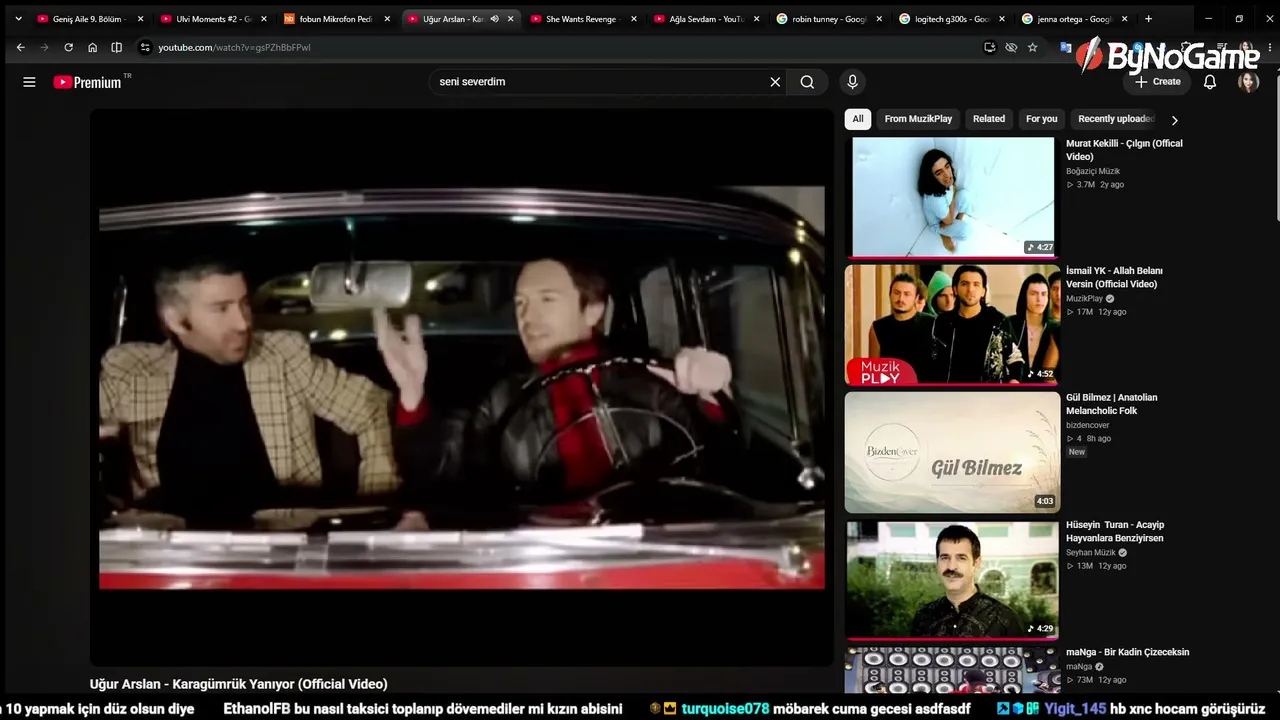Click the maNga video thumbnail
Image resolution: width=1280 pixels, height=720 pixels.
click(x=952, y=670)
